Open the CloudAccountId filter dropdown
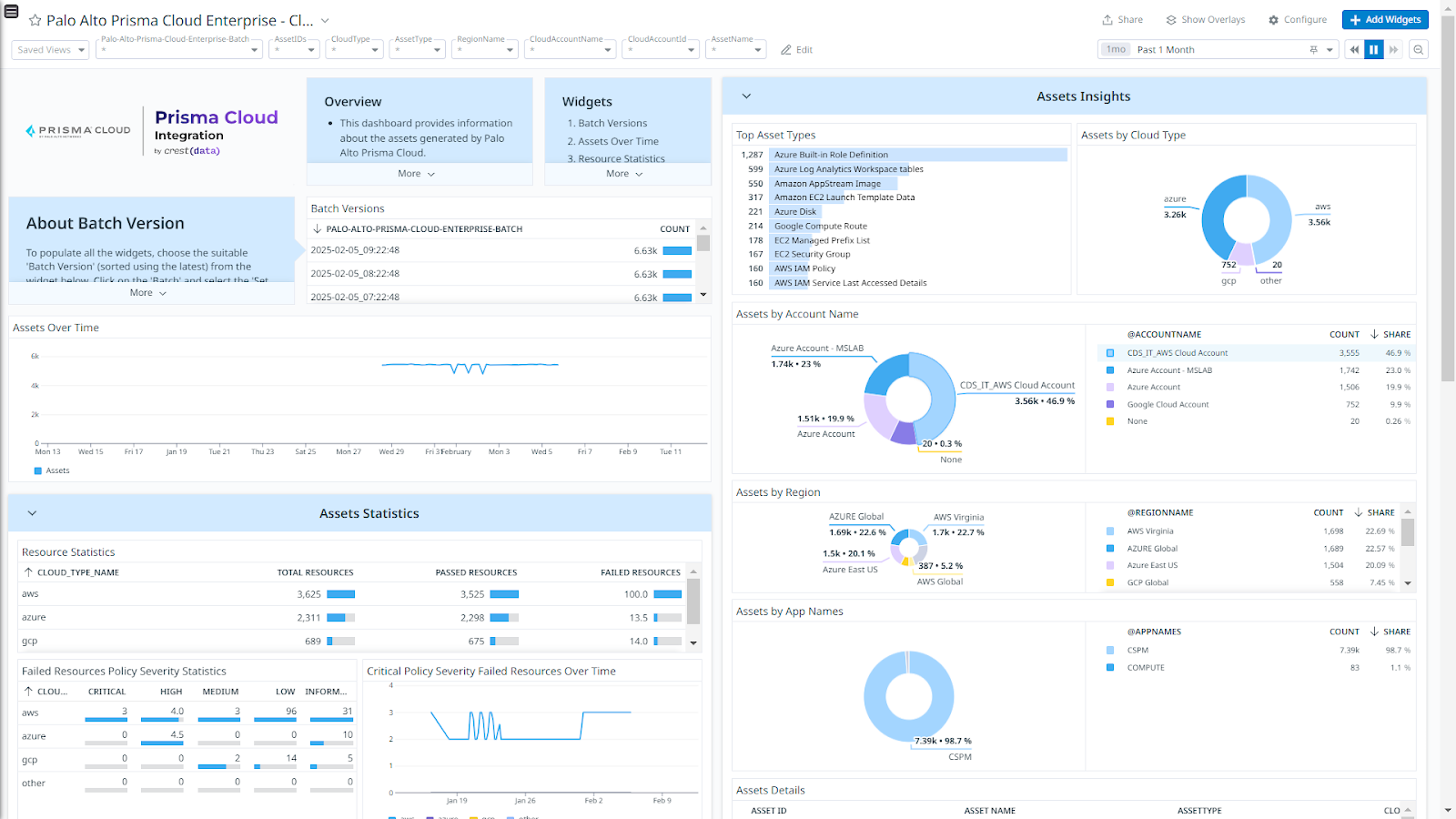Viewport: 1456px width, 819px height. (x=661, y=50)
